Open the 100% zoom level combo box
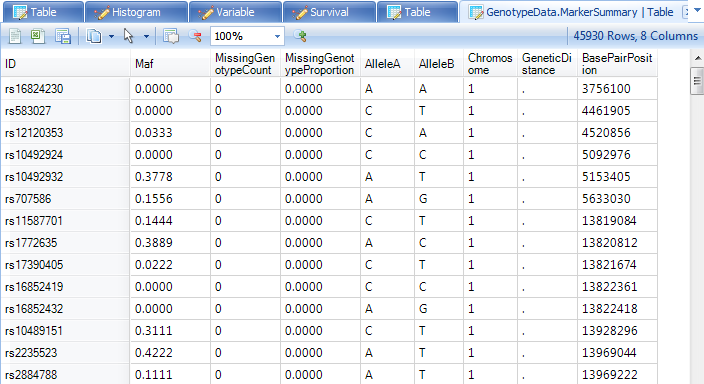This screenshot has width=704, height=384. coord(247,36)
